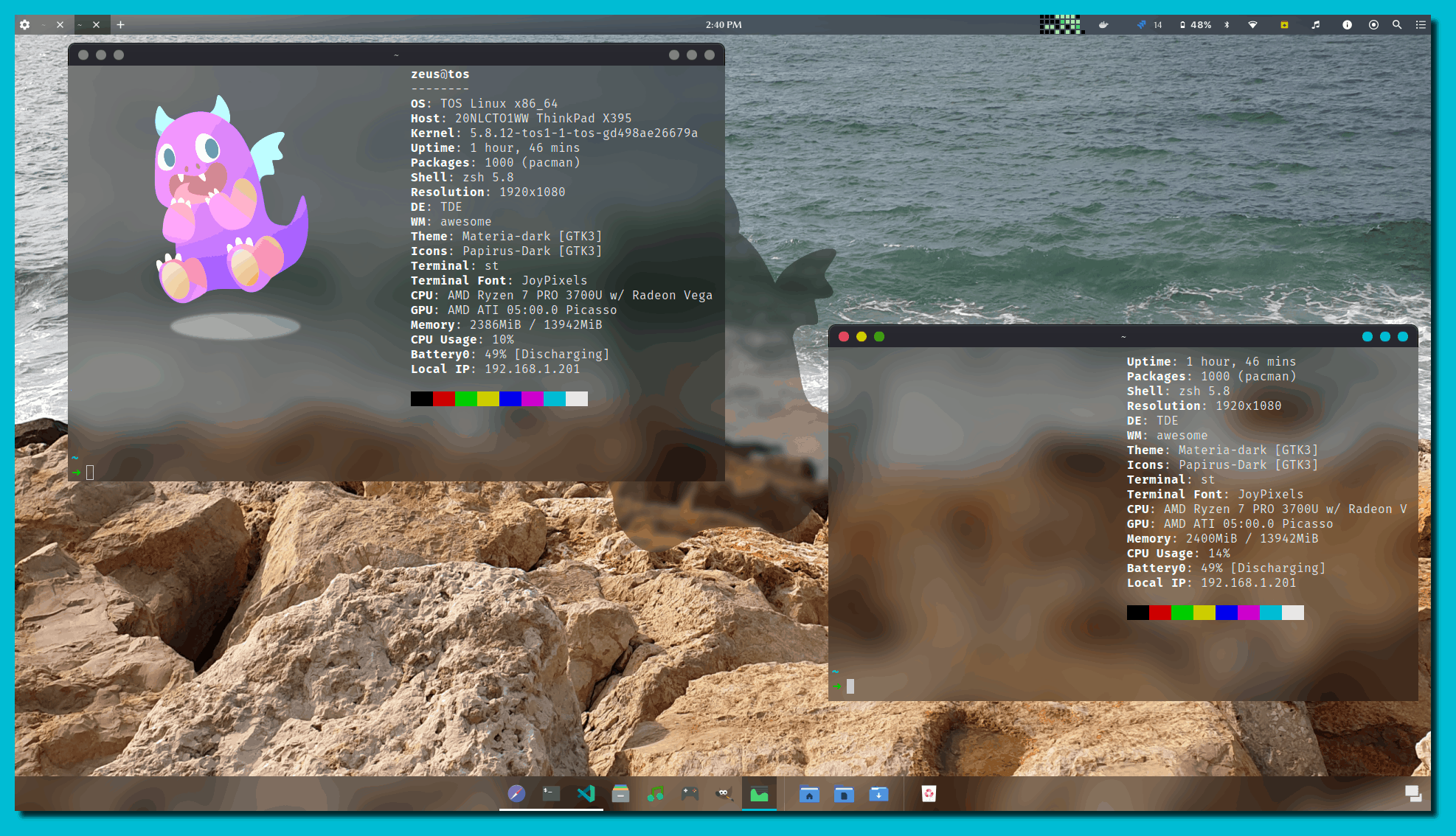
Task: Open the Downloads folder from the dock
Action: pos(878,794)
